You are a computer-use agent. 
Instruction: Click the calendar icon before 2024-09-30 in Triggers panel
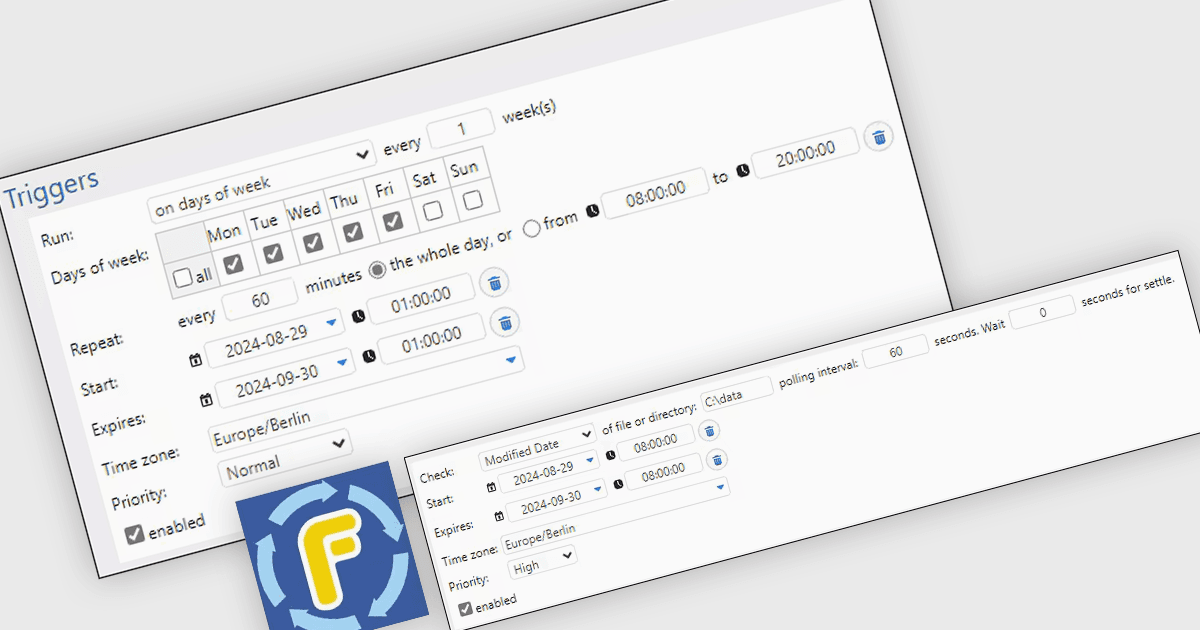(206, 400)
